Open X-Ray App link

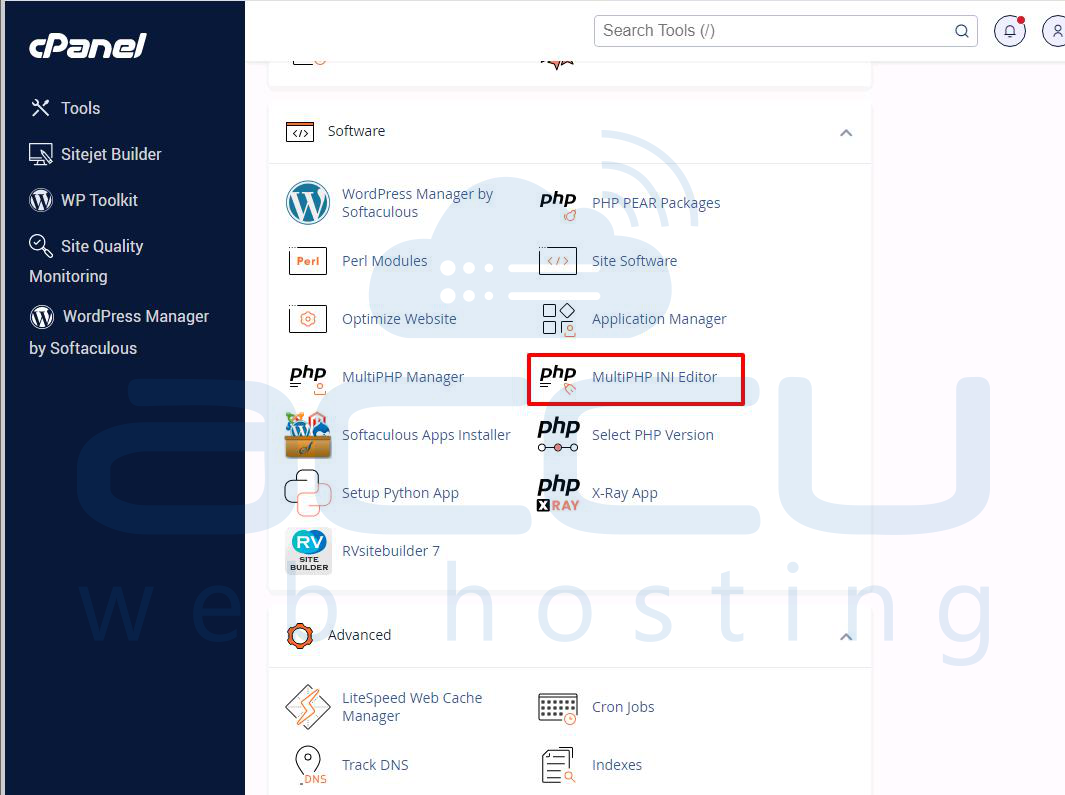(624, 493)
